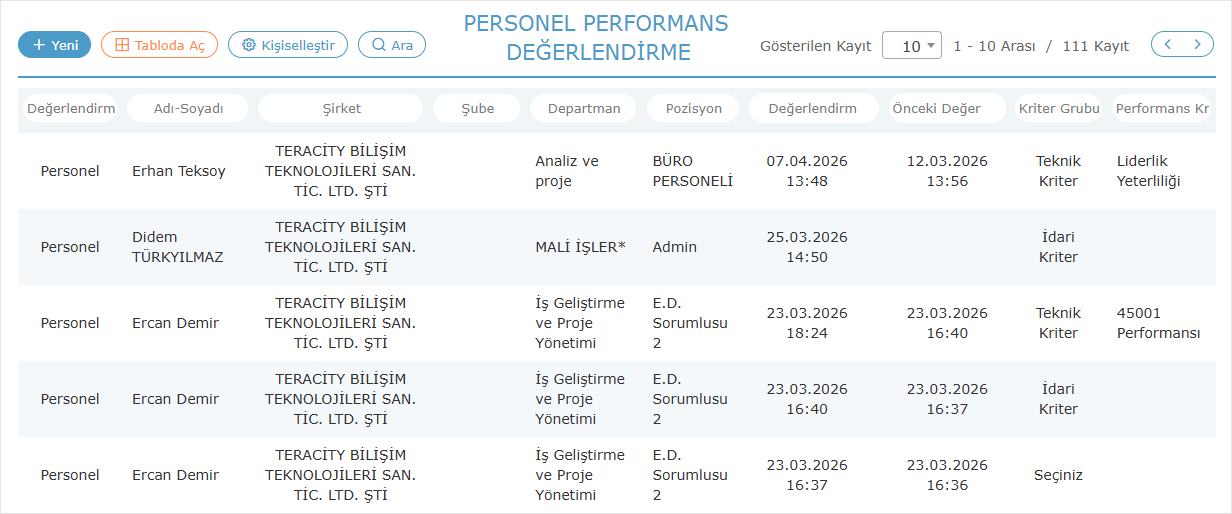Click the Şube column header
Screen dimensions: 1232x514
point(477,108)
